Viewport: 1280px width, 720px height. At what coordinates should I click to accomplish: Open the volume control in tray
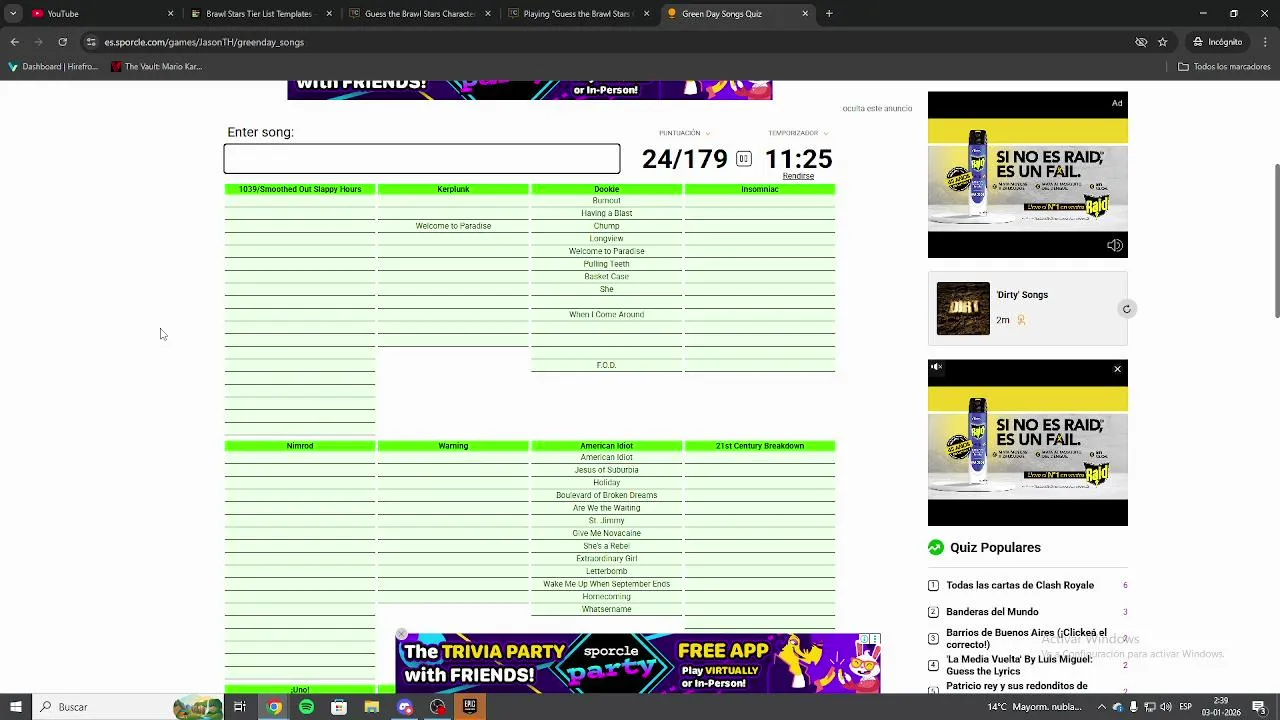(1166, 707)
